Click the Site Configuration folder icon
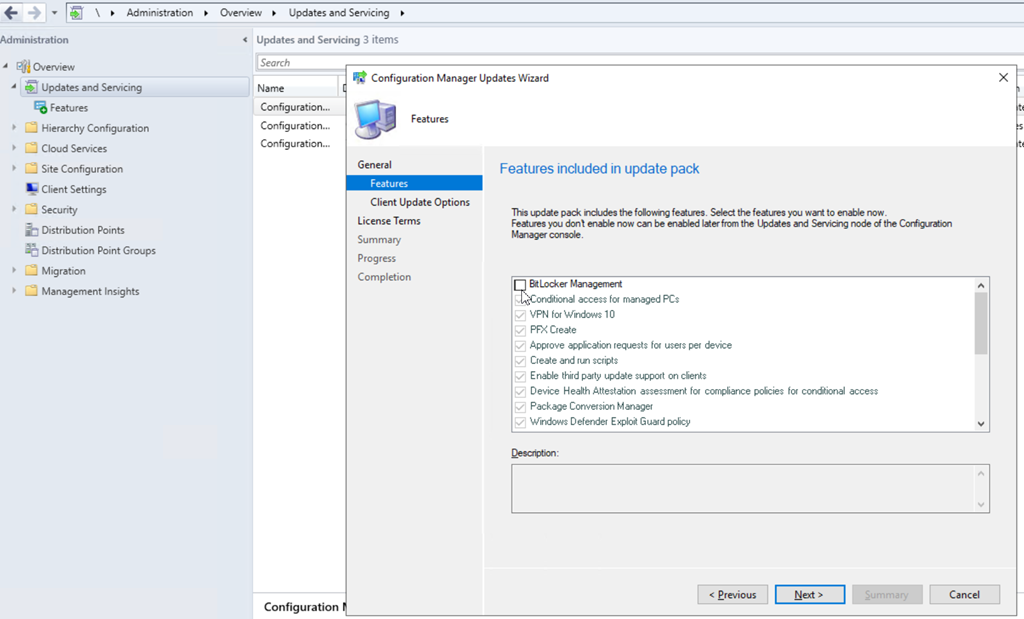 [x=31, y=168]
